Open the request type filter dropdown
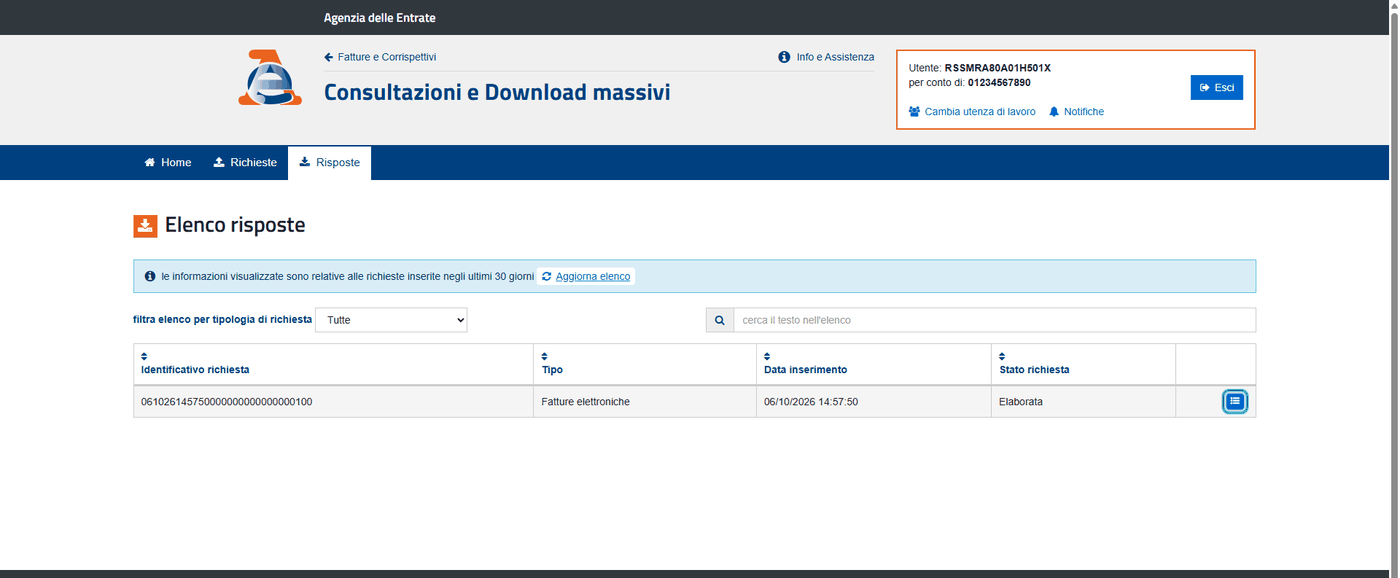The width and height of the screenshot is (1400, 578). point(391,320)
